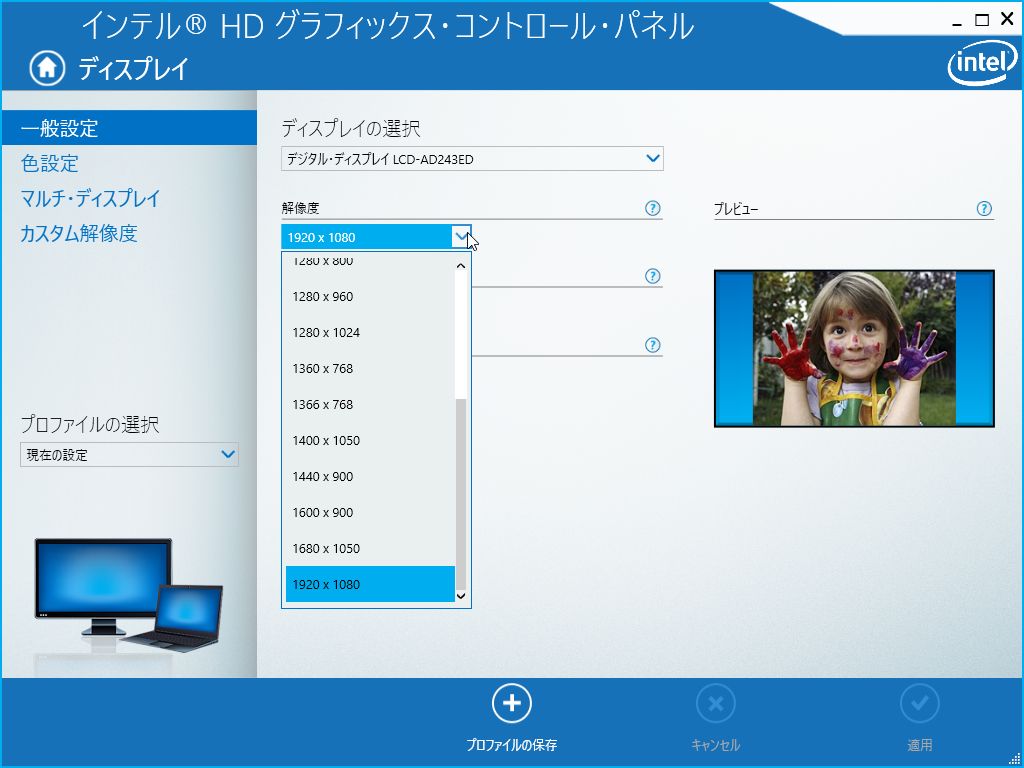Click the child preview image

click(854, 349)
